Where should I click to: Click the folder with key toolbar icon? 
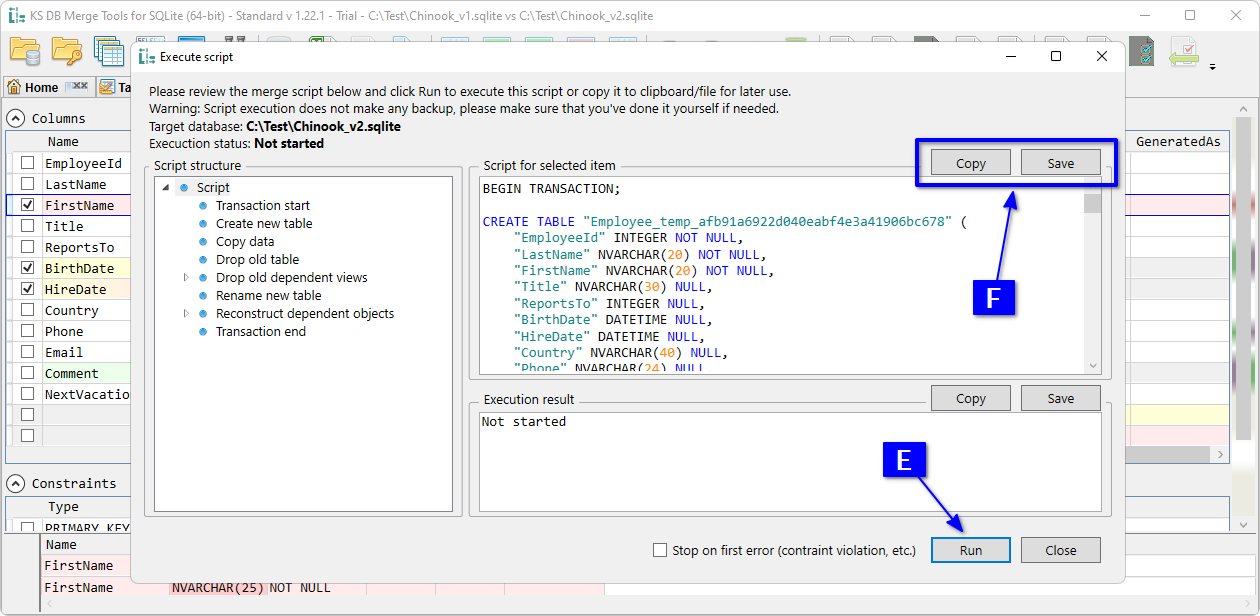[67, 50]
